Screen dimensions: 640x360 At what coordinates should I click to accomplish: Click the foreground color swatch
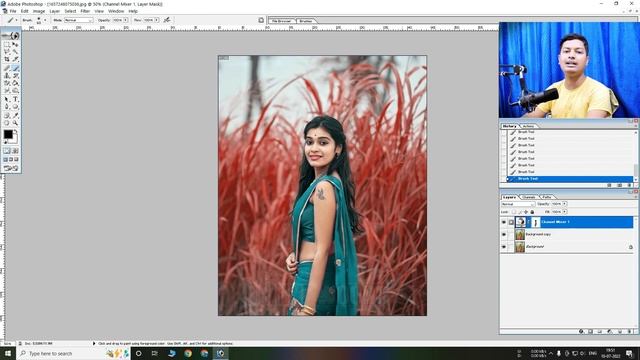pos(8,134)
